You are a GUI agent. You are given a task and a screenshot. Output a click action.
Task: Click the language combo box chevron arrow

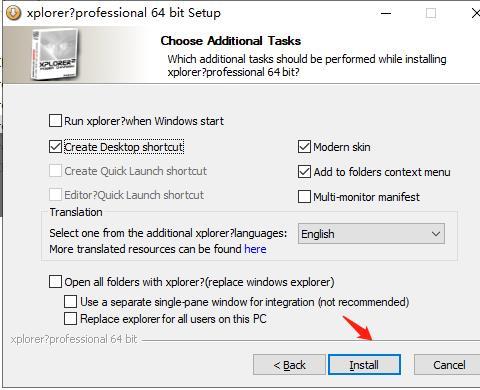click(436, 234)
